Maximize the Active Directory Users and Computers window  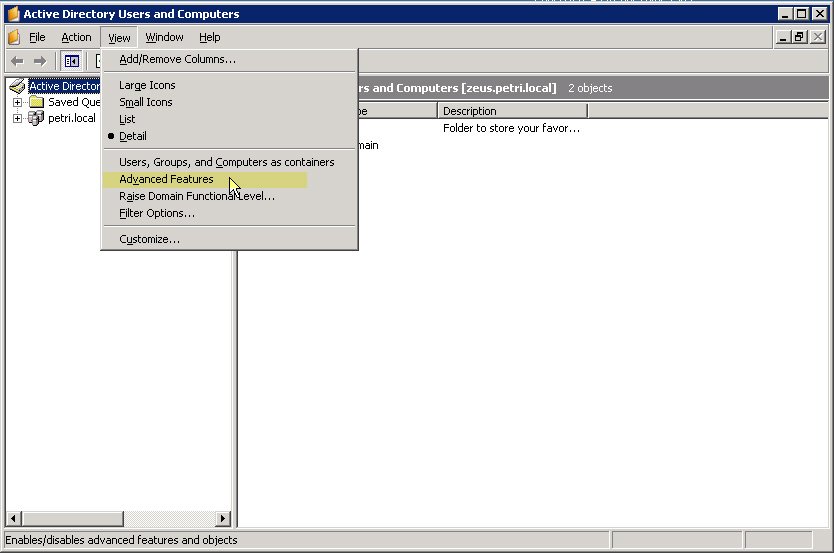(x=802, y=14)
